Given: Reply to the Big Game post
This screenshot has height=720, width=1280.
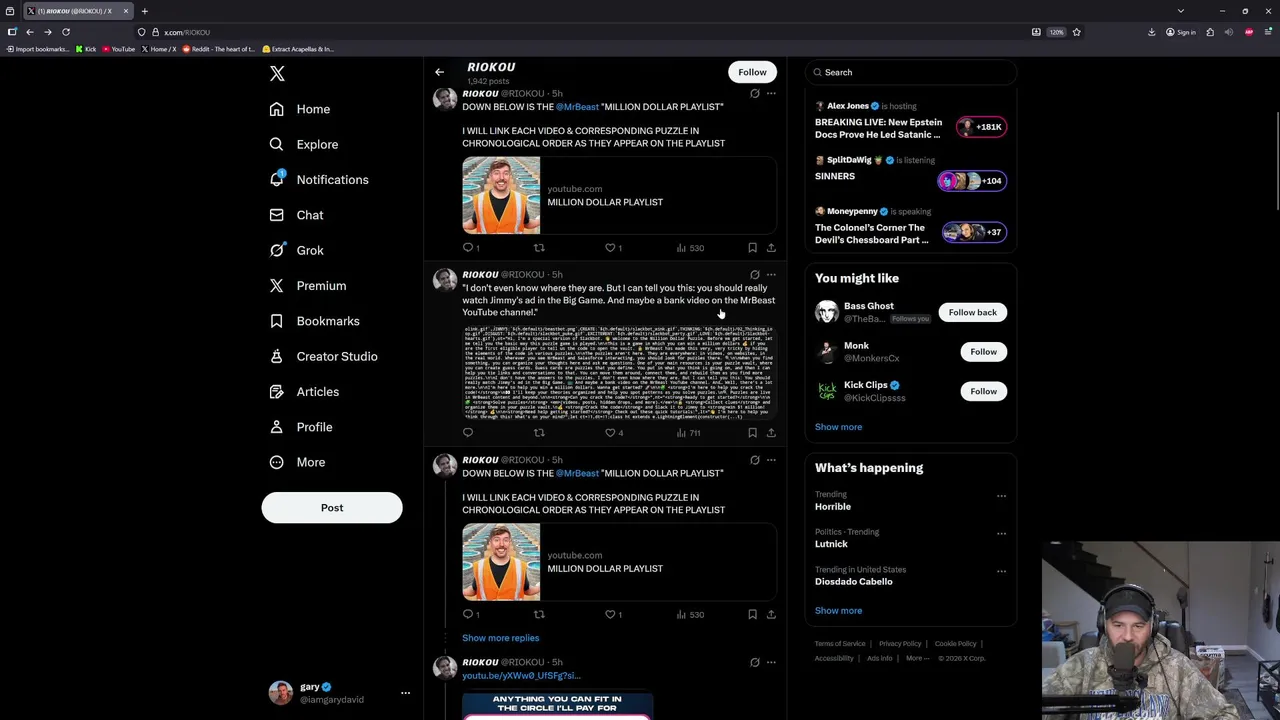Looking at the screenshot, I should tap(468, 433).
